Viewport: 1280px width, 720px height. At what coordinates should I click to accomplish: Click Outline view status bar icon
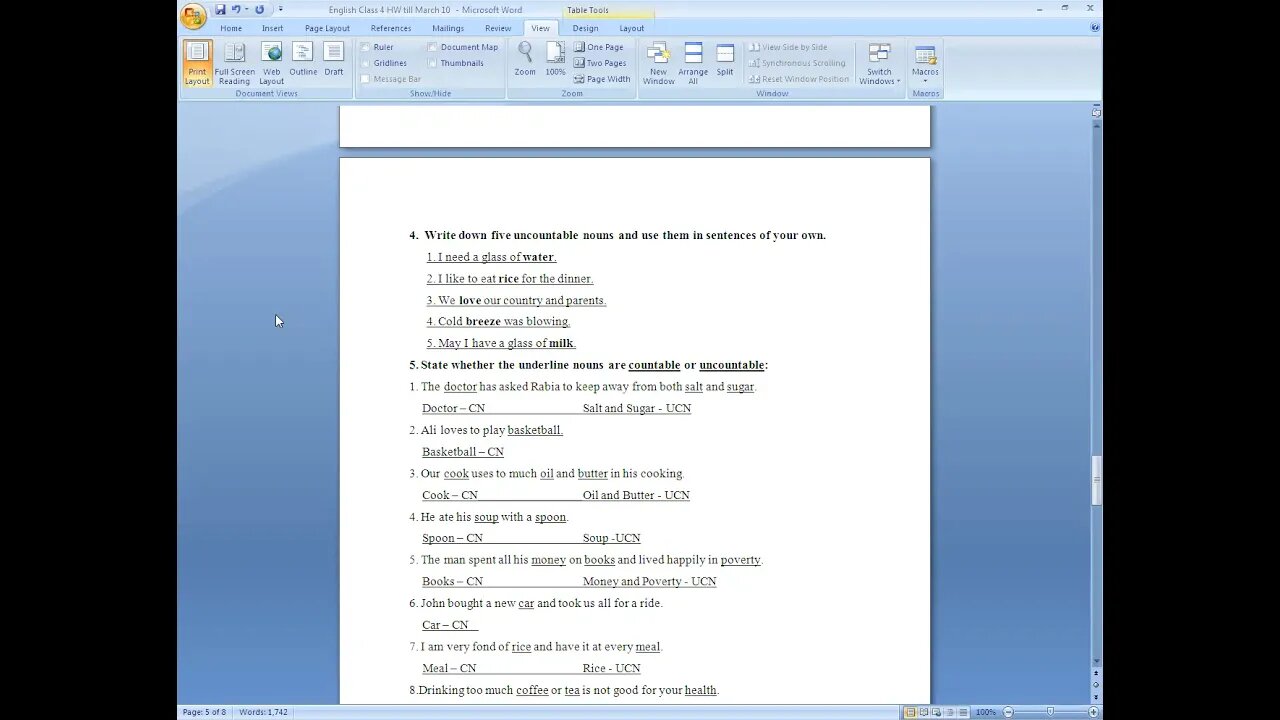tap(951, 712)
